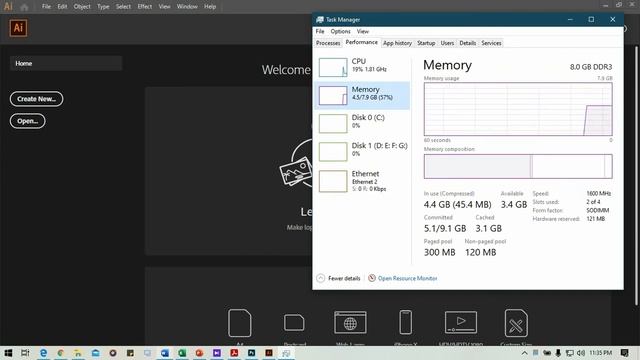The image size is (640, 360).
Task: Select the iPhone X preset icon
Action: [405, 322]
